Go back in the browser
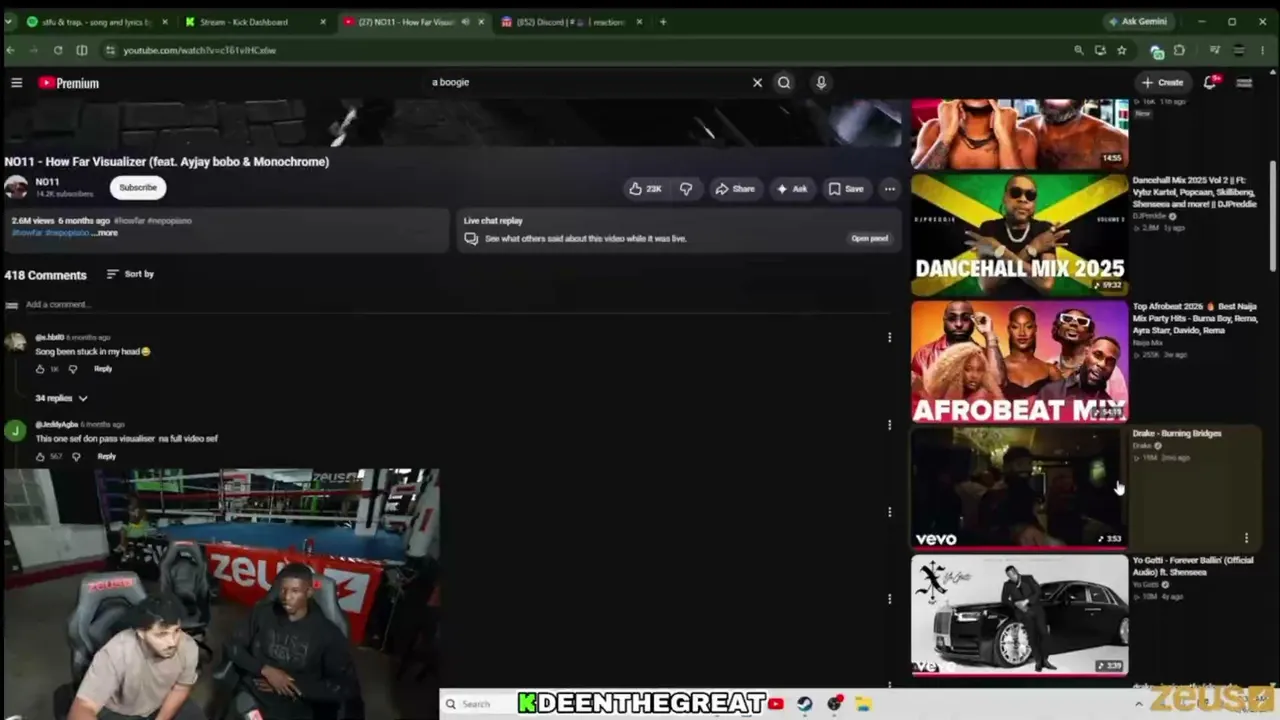The image size is (1280, 720). point(10,50)
